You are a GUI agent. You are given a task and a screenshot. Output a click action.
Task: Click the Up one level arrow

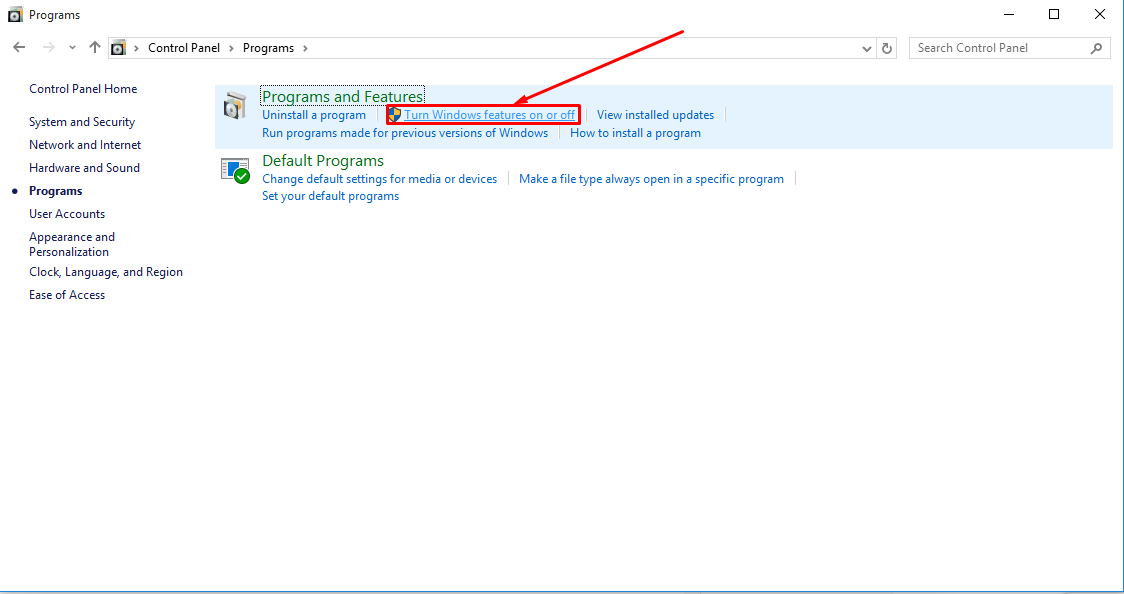point(95,47)
